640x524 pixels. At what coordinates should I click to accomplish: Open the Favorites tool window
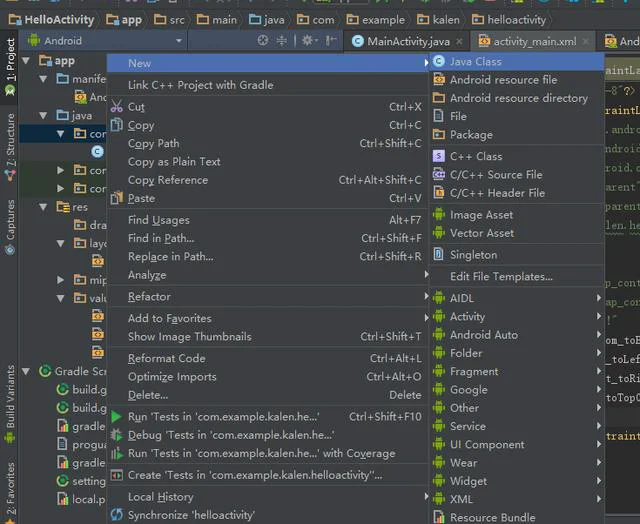point(10,492)
